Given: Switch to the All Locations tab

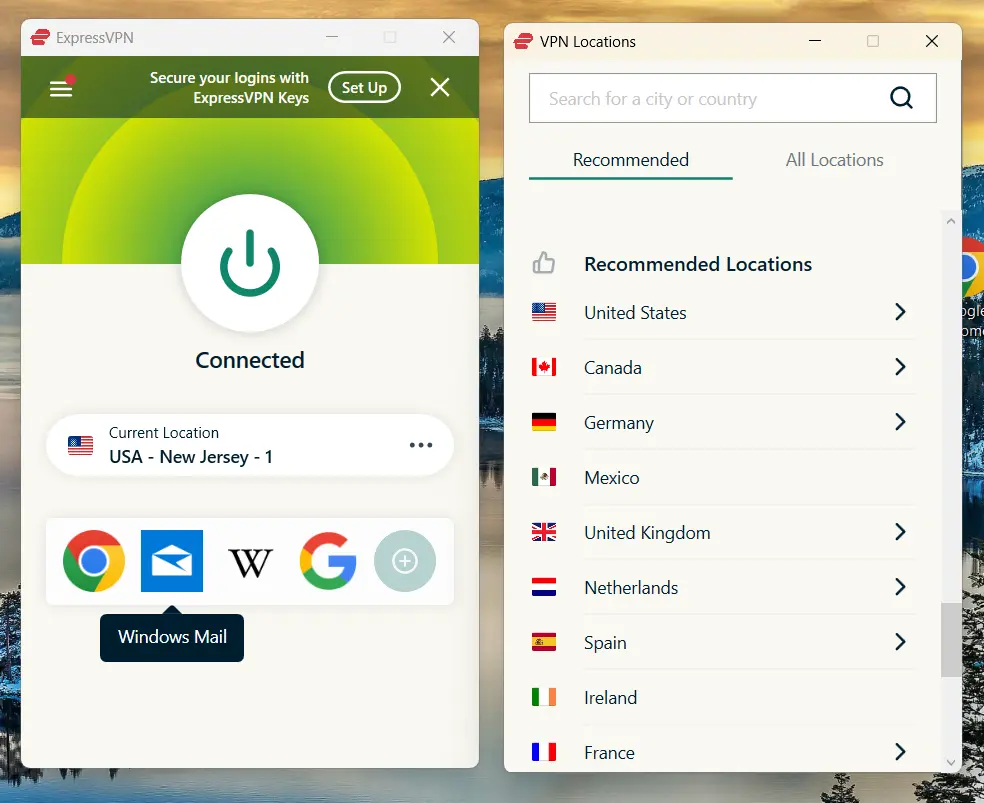Looking at the screenshot, I should [834, 160].
